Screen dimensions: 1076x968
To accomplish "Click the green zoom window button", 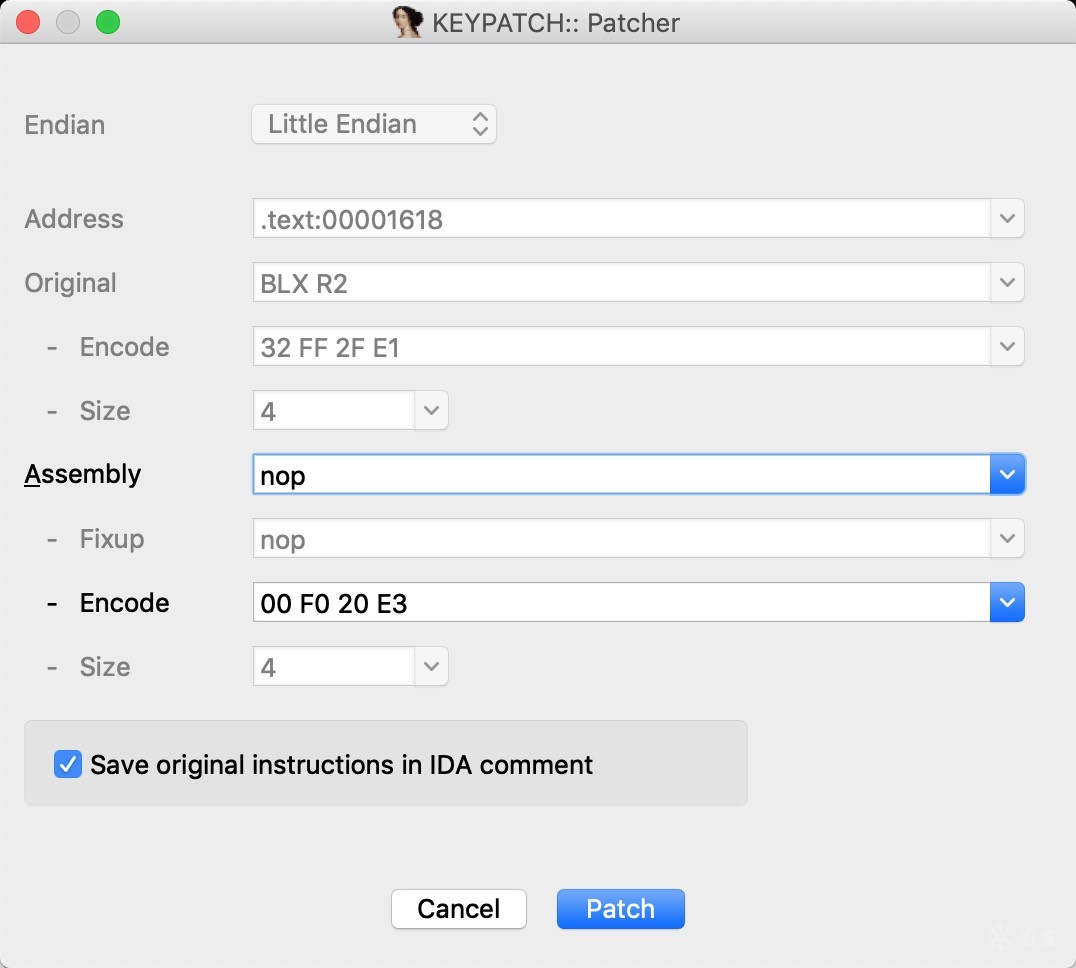I will 107,22.
